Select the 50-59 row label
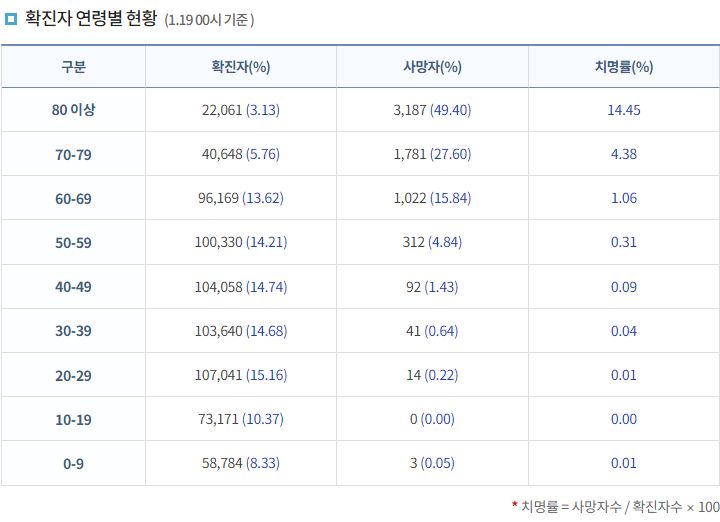Screen dimensions: 720x522 tap(73, 242)
